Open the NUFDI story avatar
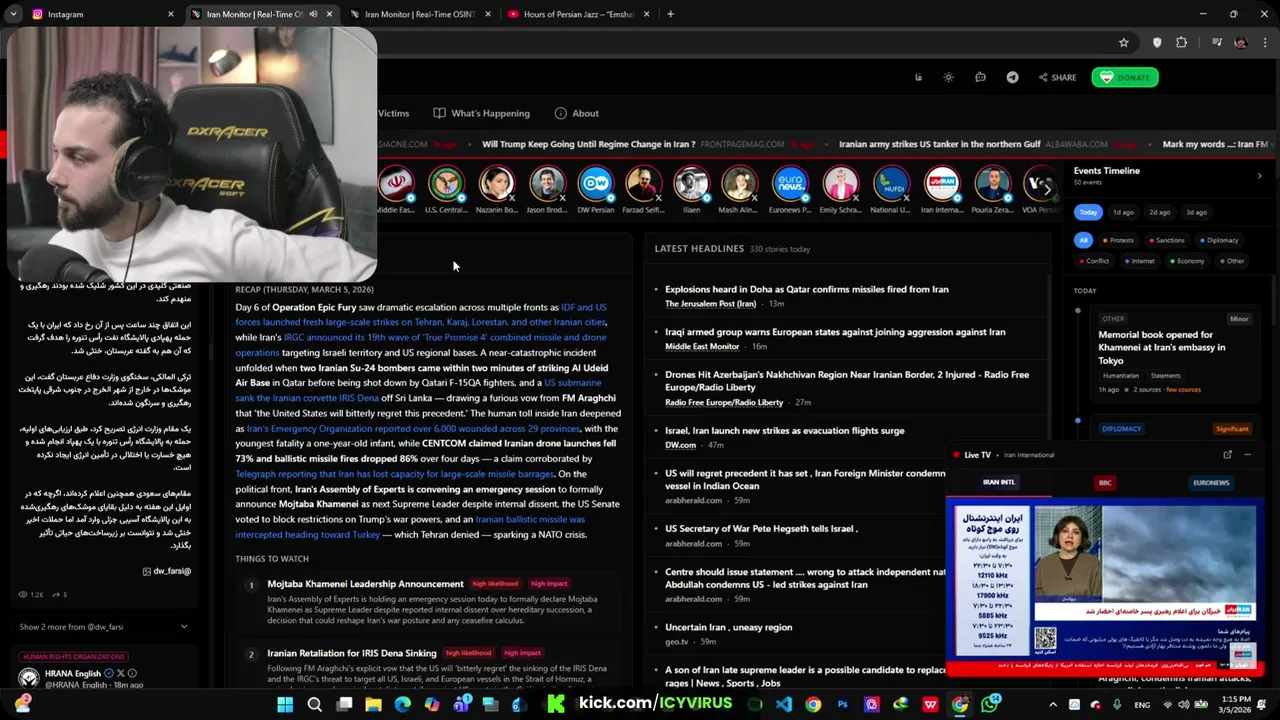 coord(890,184)
